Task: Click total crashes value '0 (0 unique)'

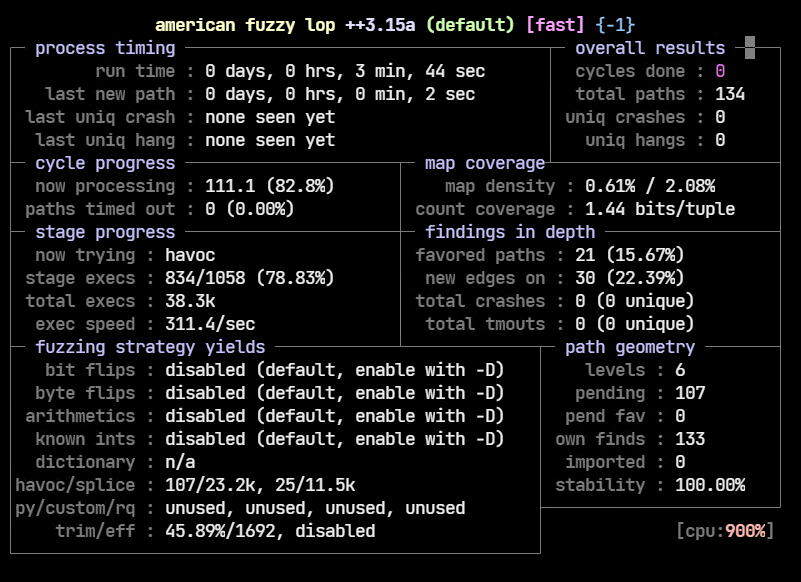Action: [x=634, y=301]
